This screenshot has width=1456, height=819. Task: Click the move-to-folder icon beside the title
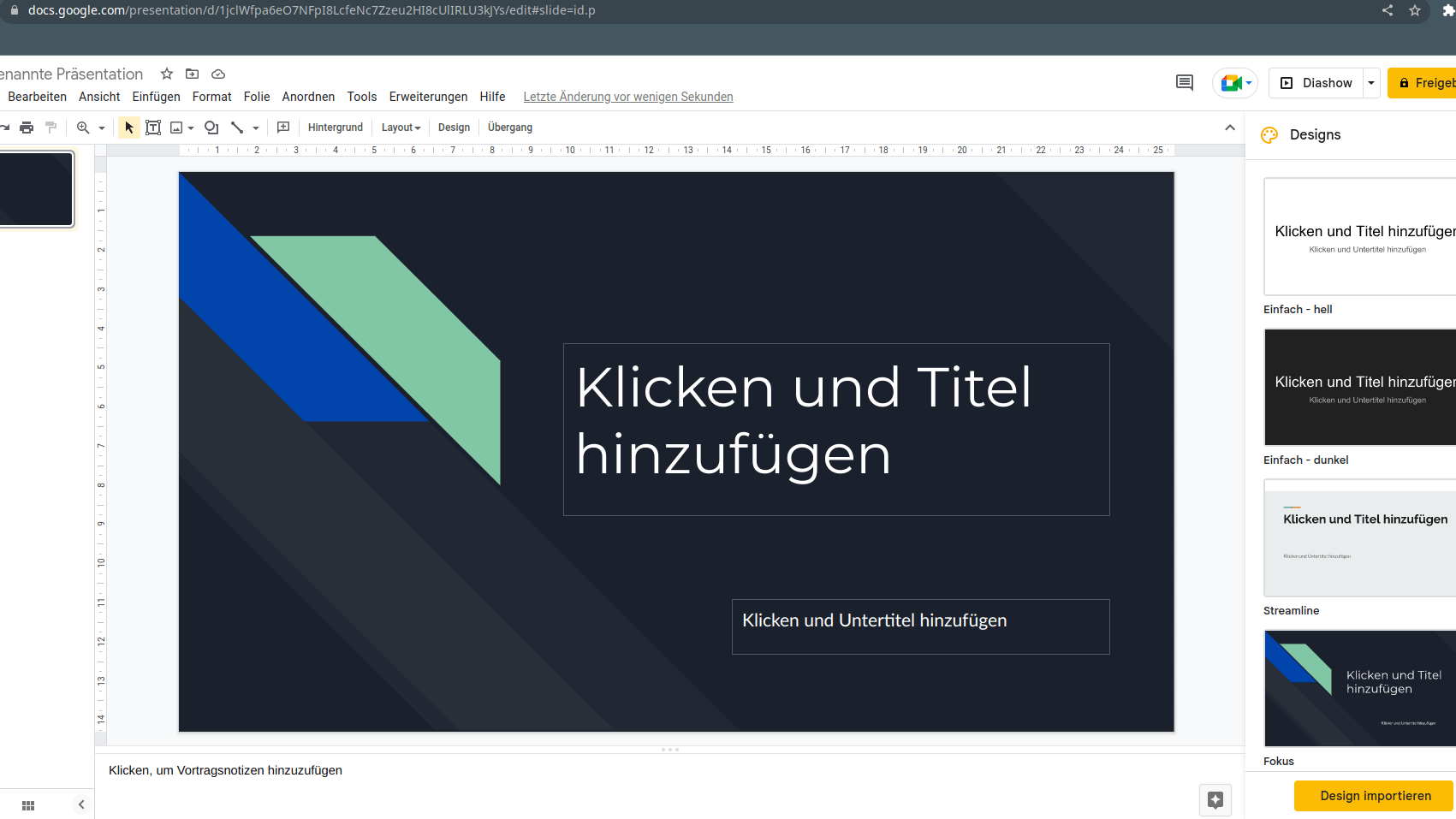point(193,74)
